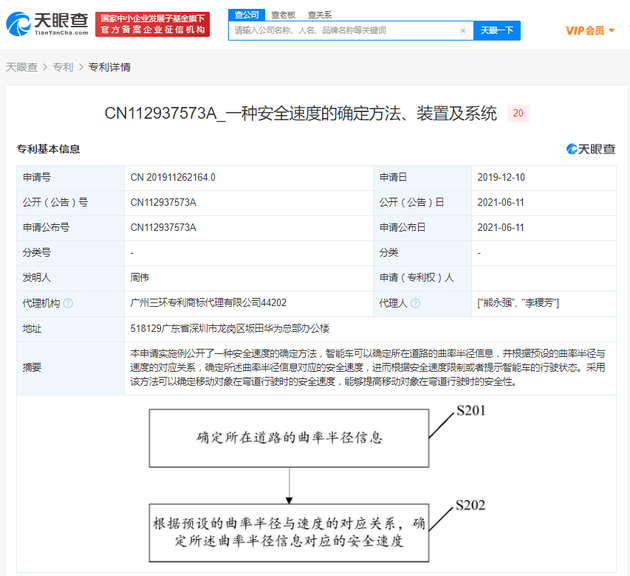The height and width of the screenshot is (576, 630).
Task: Click the red badge showing 20
Action: coord(518,114)
